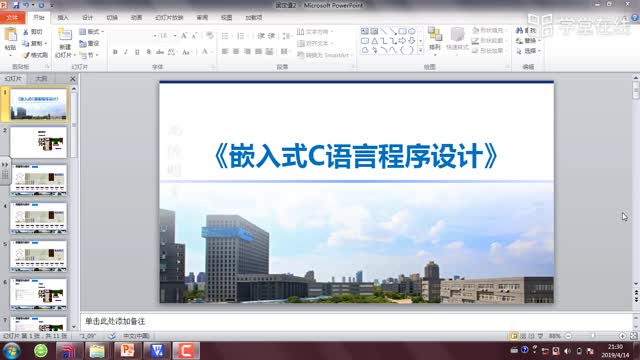The height and width of the screenshot is (360, 640).
Task: Switch to the Transitions (切换) tab
Action: click(112, 18)
